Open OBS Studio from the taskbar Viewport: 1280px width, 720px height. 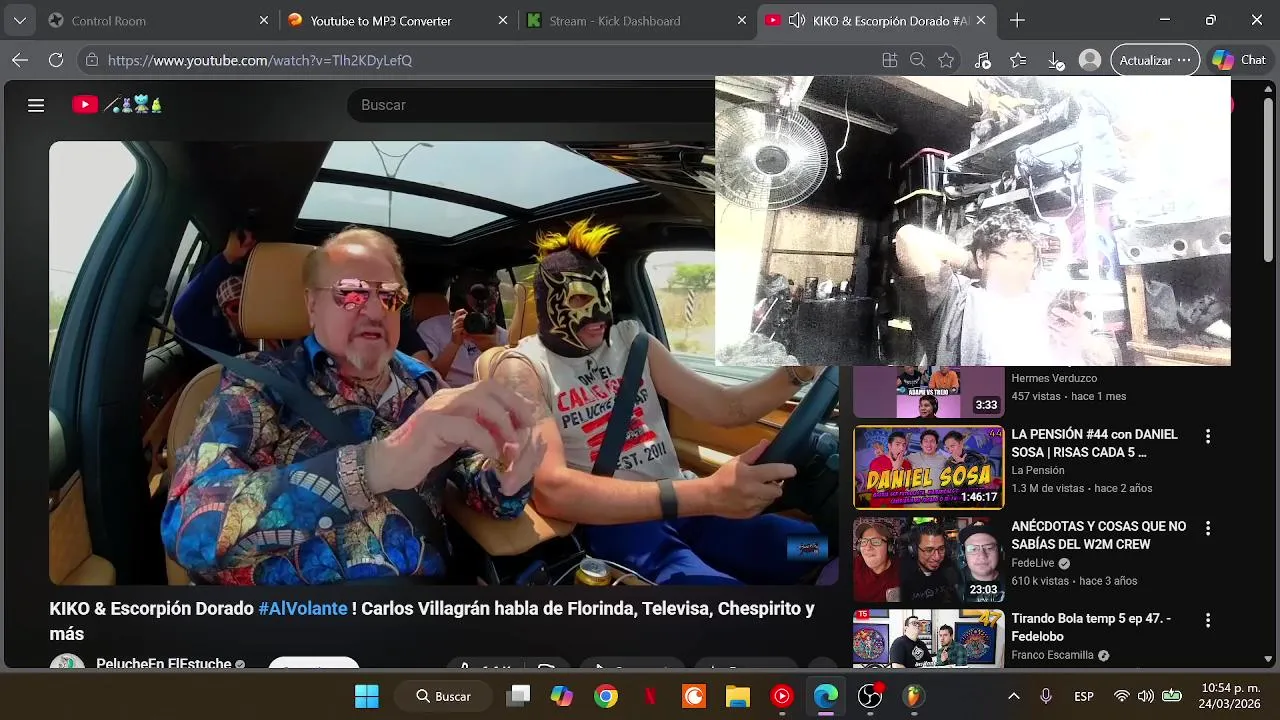pos(870,696)
